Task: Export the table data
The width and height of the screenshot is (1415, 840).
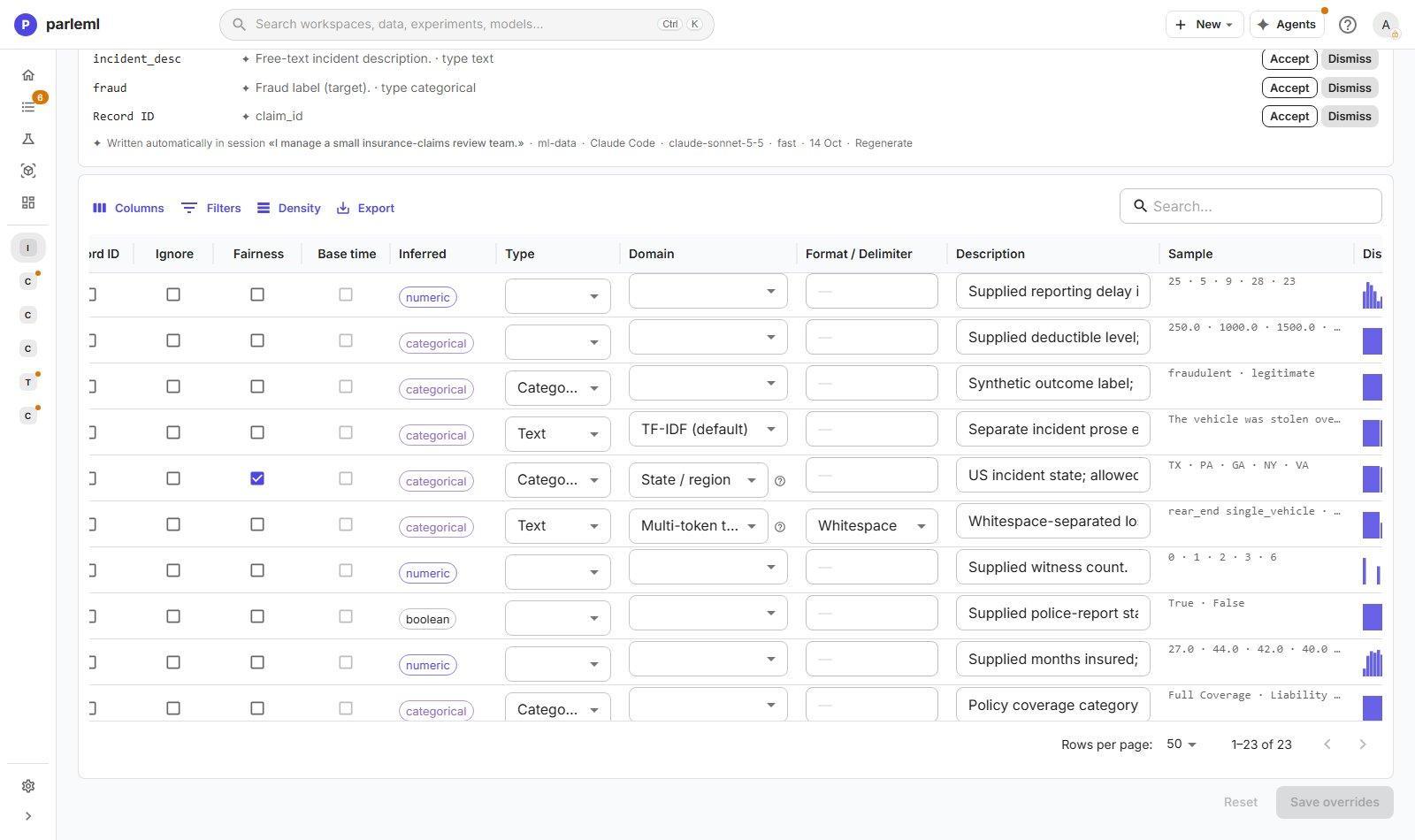Action: point(365,208)
